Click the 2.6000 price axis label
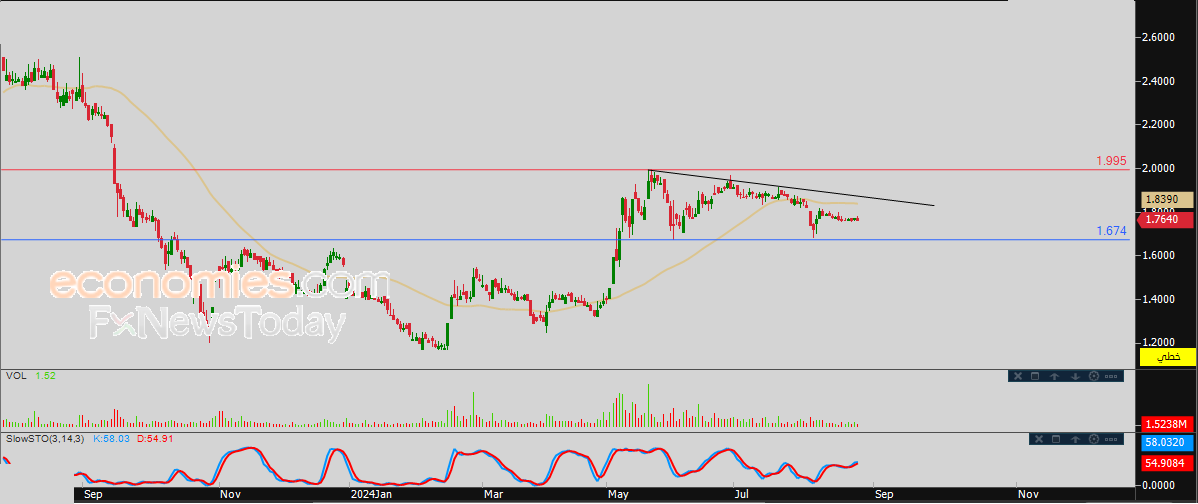 1160,37
